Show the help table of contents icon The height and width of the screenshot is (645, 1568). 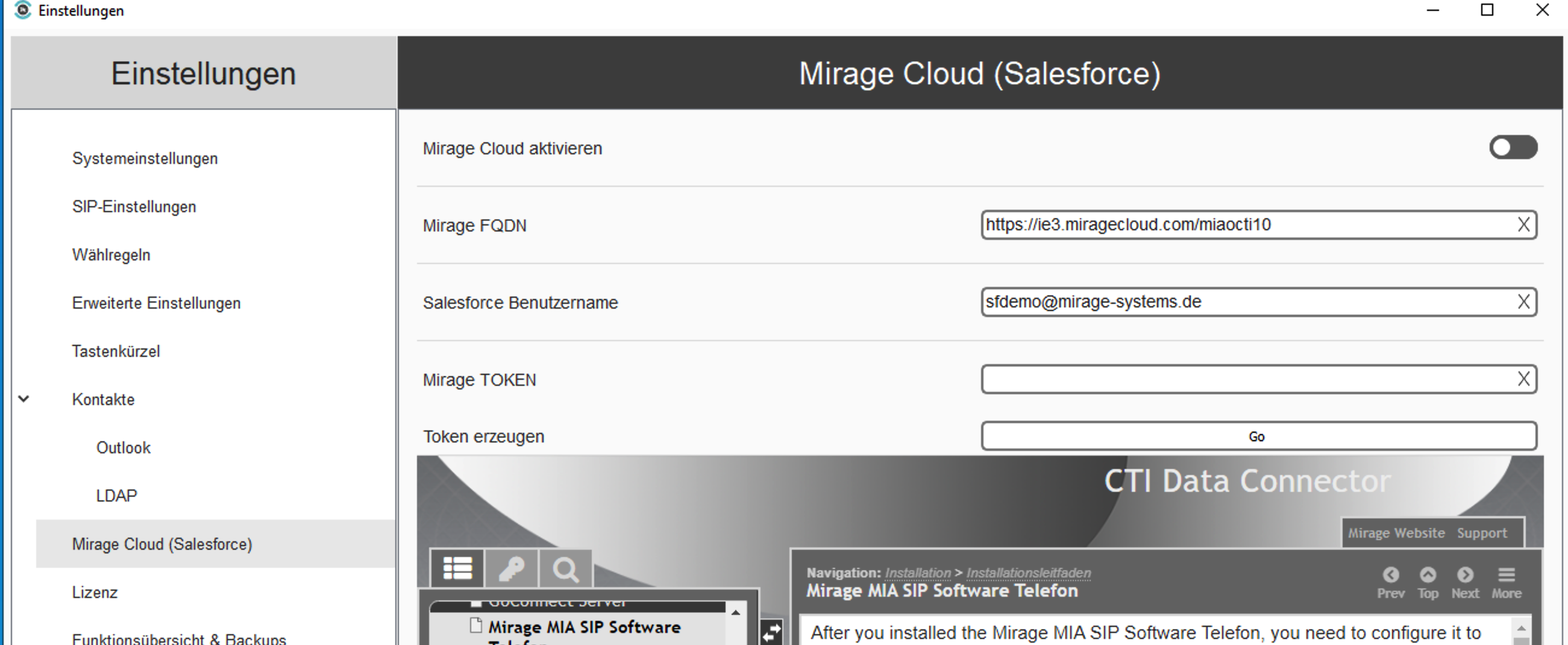(457, 568)
